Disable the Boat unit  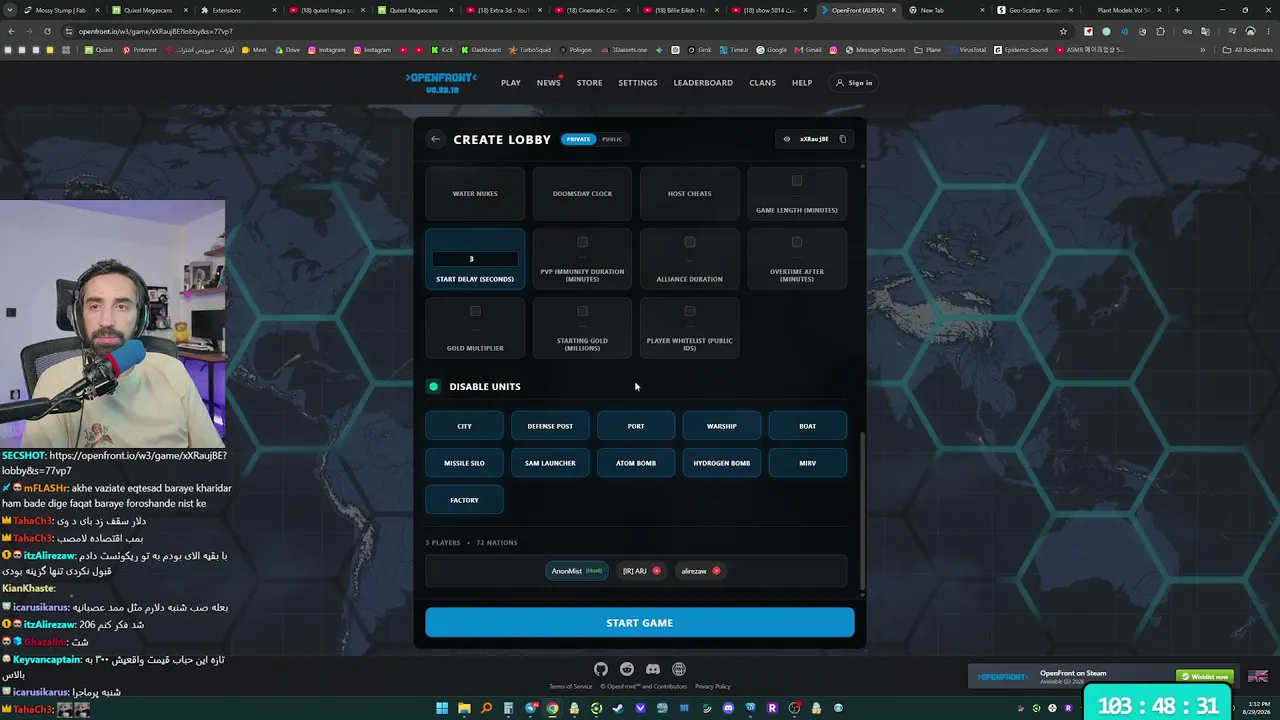(808, 426)
